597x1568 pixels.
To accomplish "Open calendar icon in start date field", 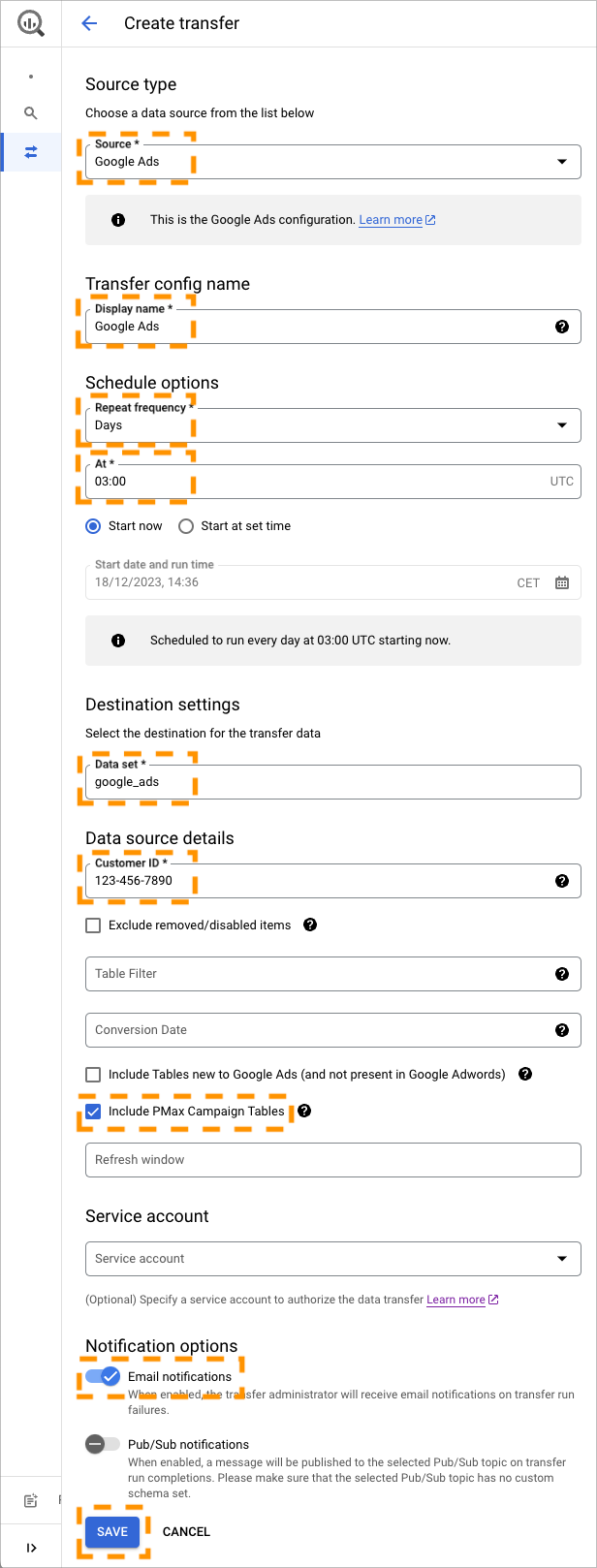I will click(x=562, y=582).
